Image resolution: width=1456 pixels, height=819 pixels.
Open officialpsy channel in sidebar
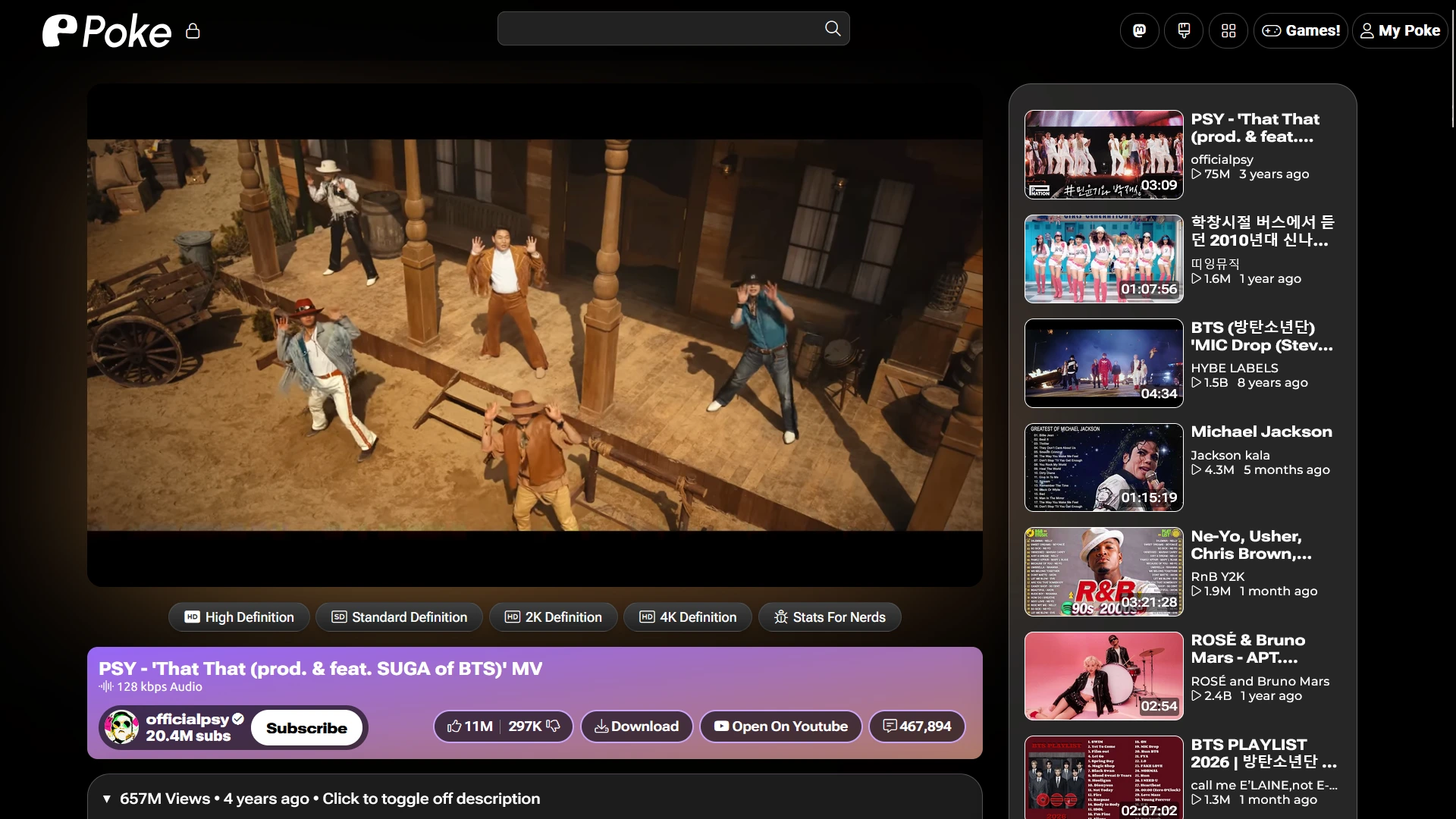point(1222,159)
